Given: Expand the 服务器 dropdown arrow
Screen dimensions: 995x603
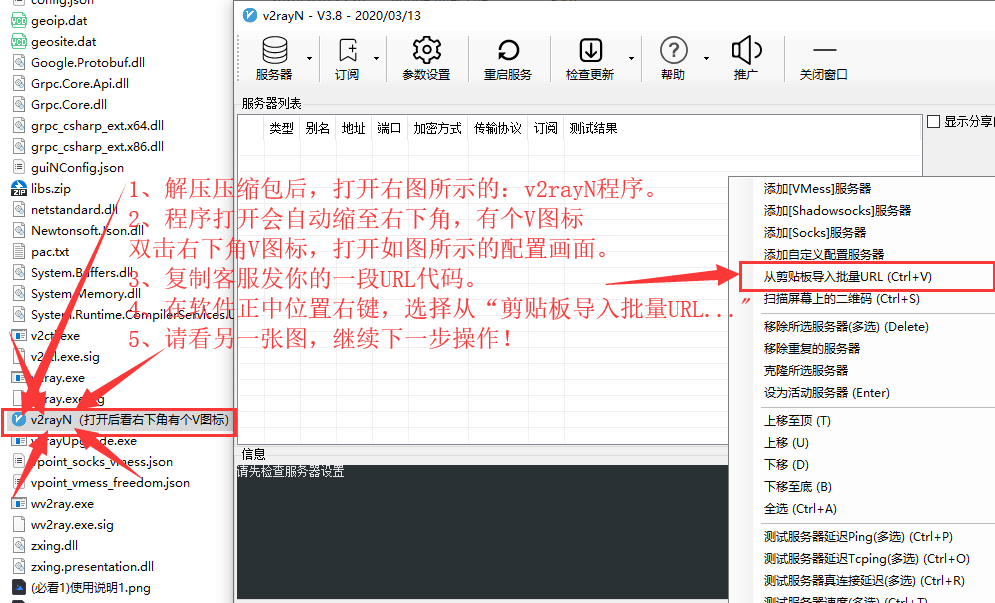Looking at the screenshot, I should coord(310,58).
